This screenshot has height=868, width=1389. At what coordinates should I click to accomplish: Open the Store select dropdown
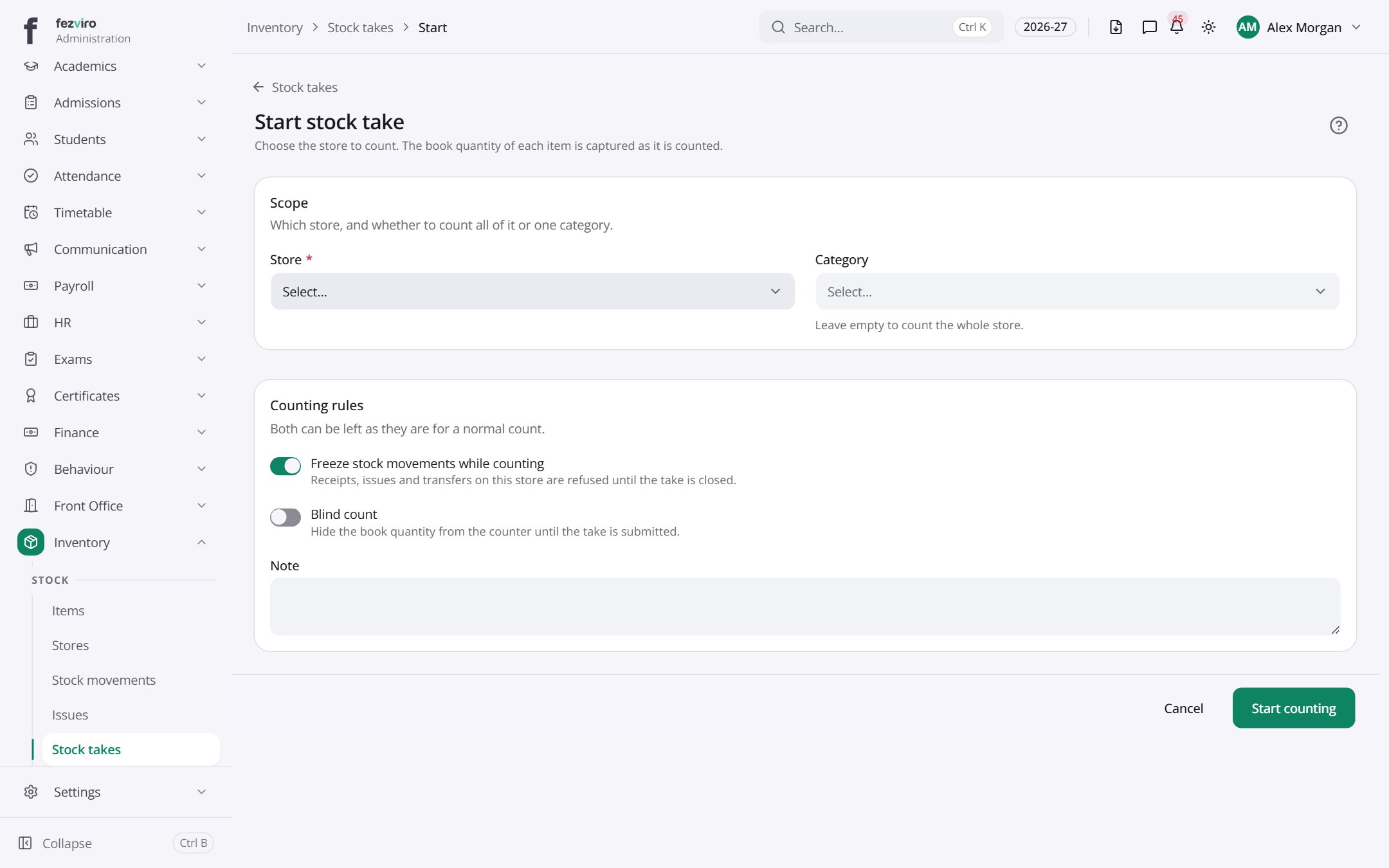click(x=532, y=291)
